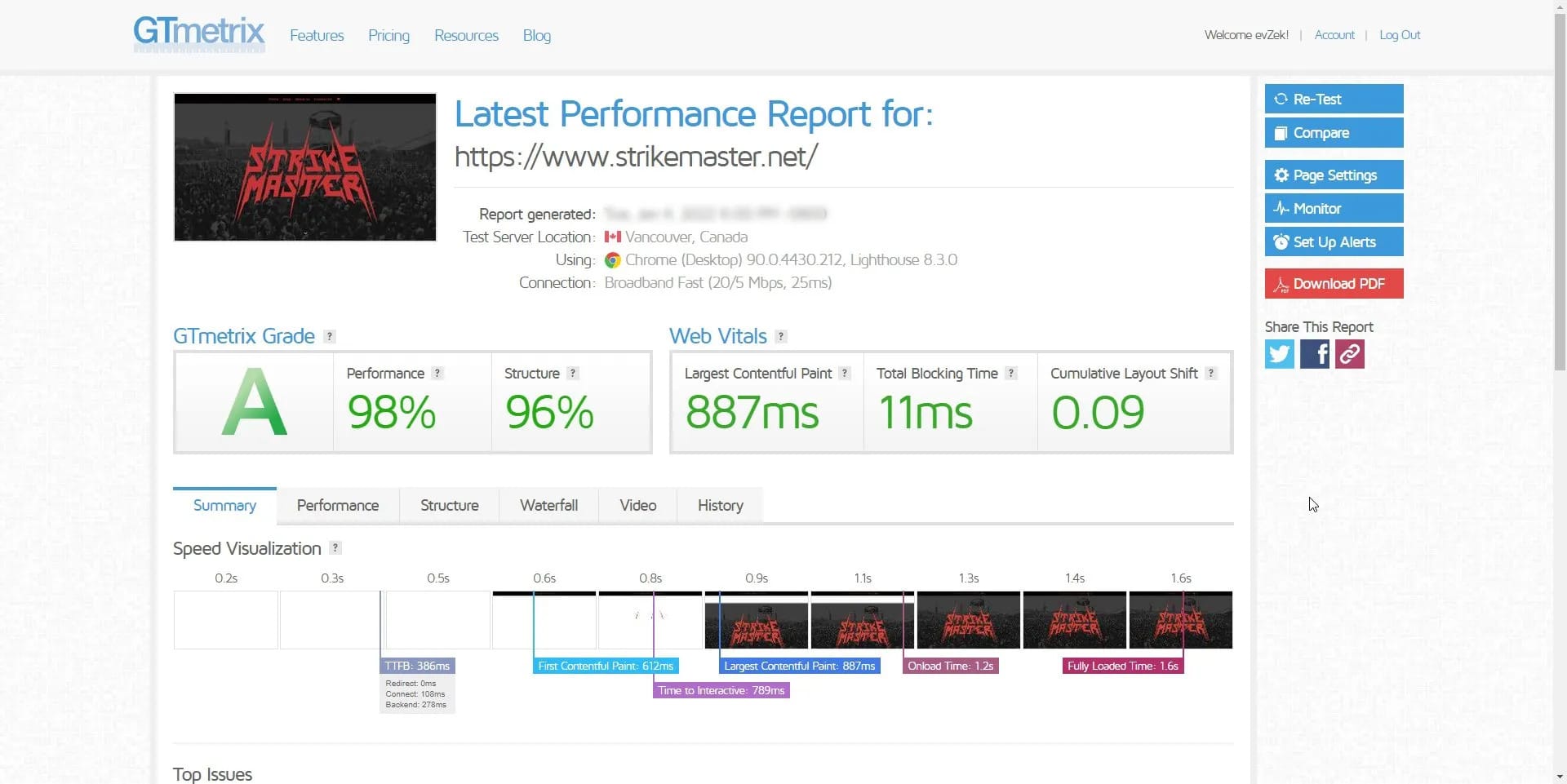1567x784 pixels.
Task: Click the Re-Test button
Action: pos(1333,99)
